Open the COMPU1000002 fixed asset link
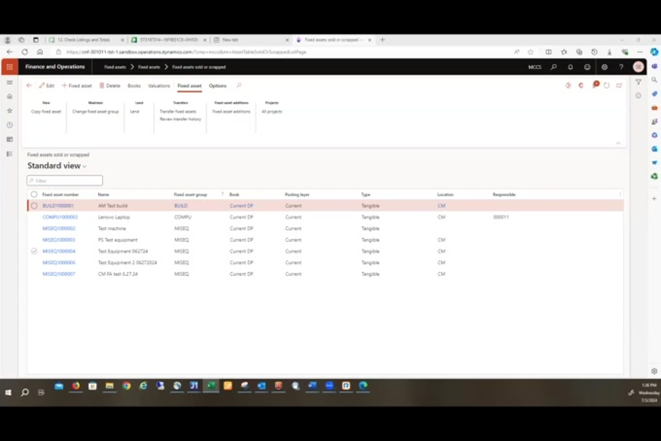This screenshot has width=661, height=441. 60,217
